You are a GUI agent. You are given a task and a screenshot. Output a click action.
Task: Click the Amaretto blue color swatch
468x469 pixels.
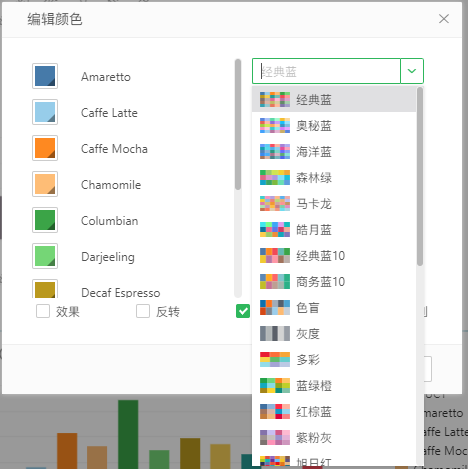click(45, 76)
